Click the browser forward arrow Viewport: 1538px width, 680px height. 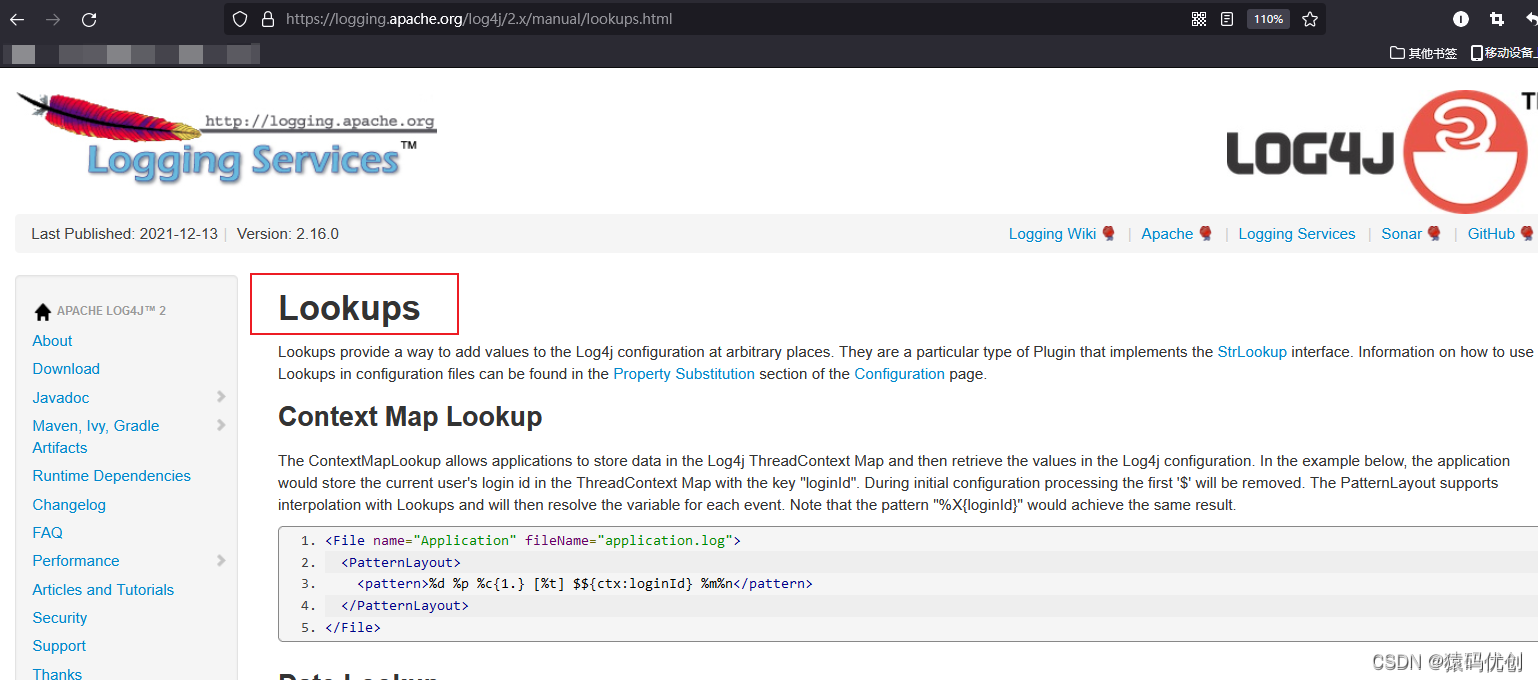[x=53, y=19]
